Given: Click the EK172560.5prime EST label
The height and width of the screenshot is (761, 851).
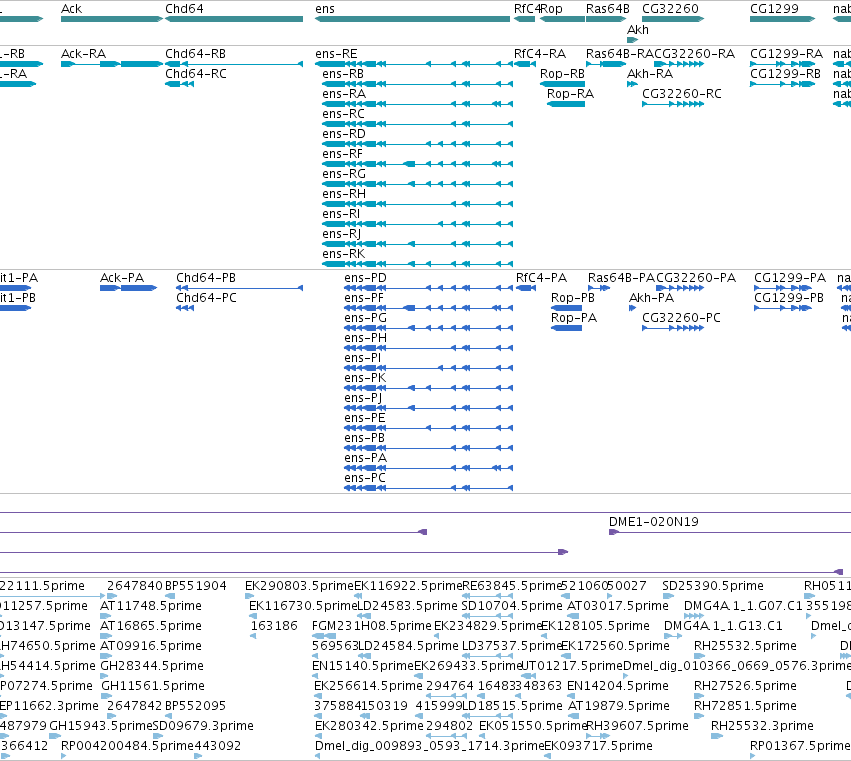Looking at the screenshot, I should tap(615, 646).
